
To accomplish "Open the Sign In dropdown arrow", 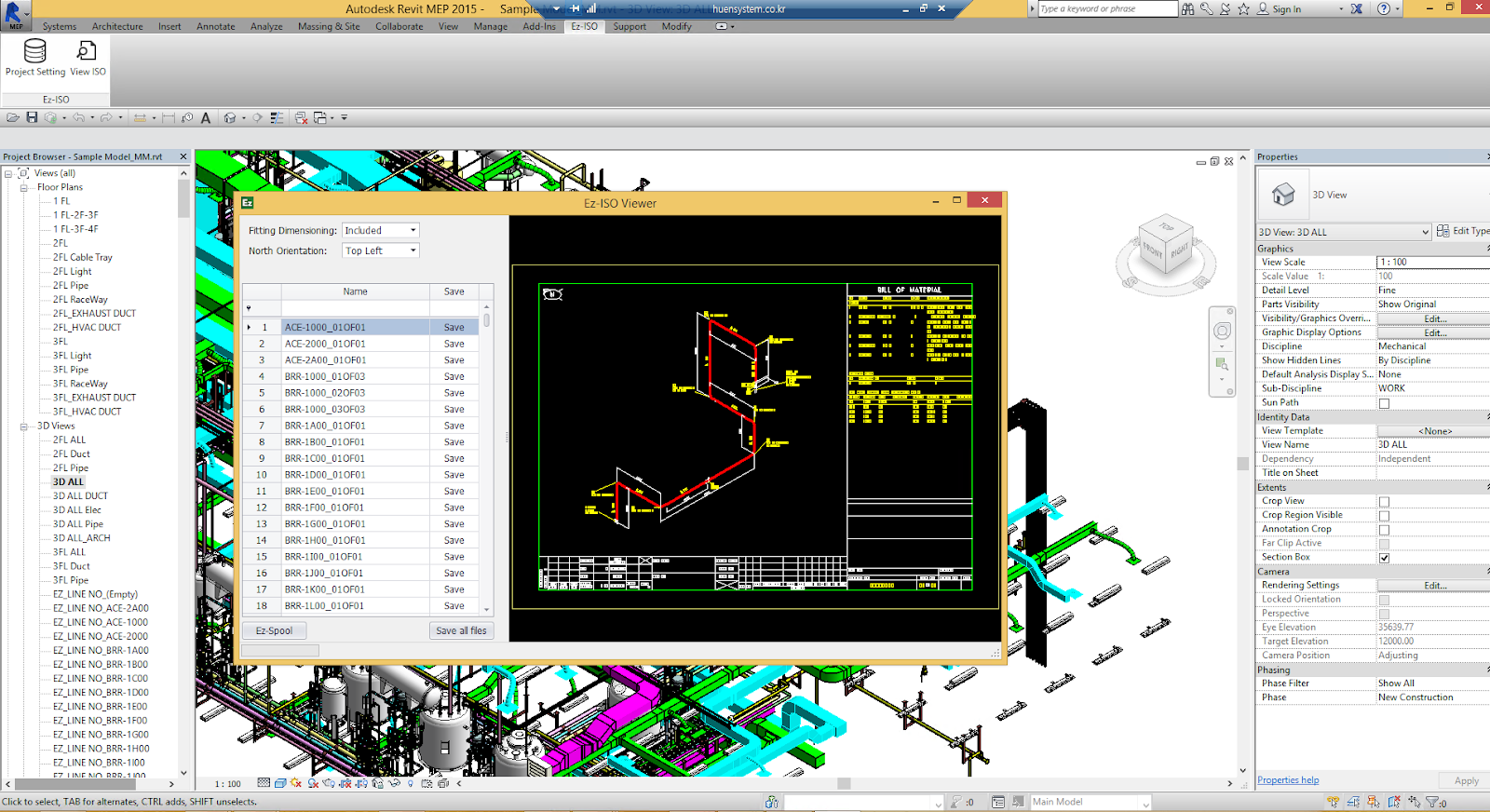I will point(1340,9).
